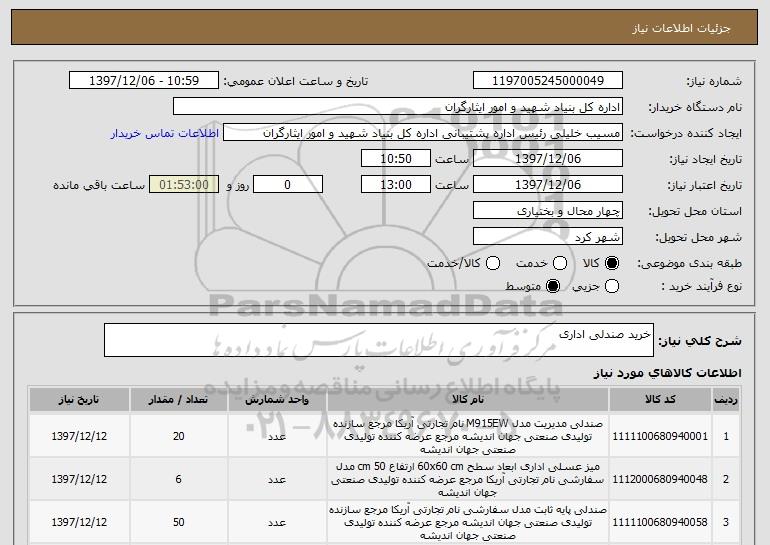The image size is (770, 545).
Task: Select item code 1112000680940048
Action: [660, 479]
